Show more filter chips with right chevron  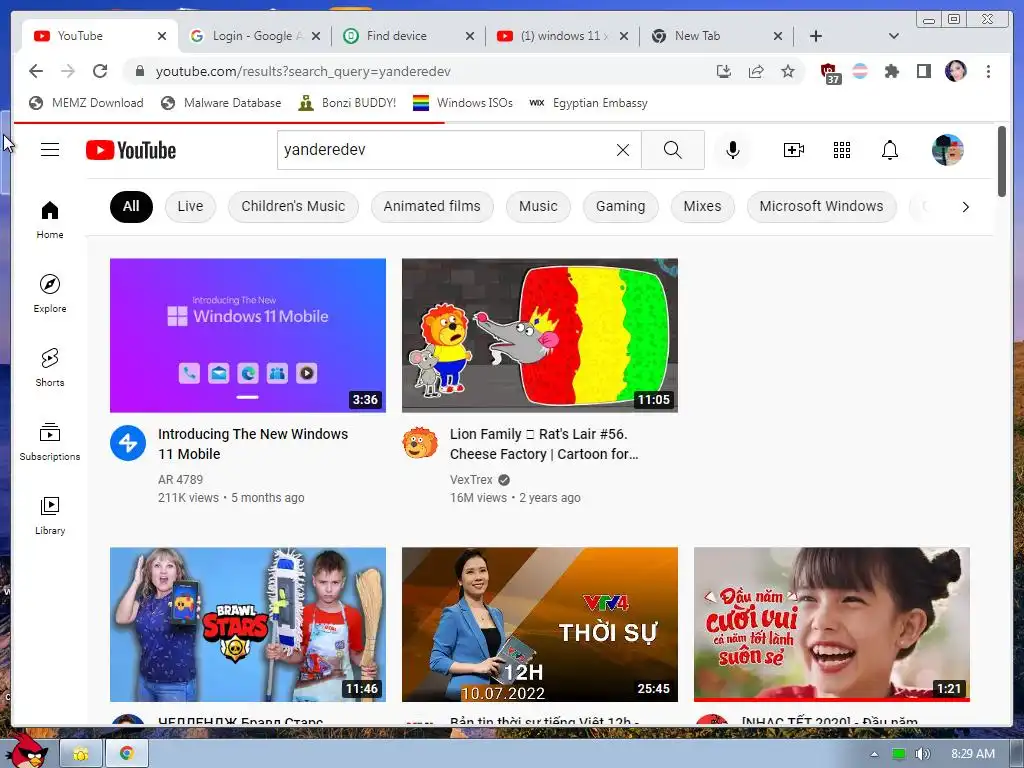click(965, 207)
